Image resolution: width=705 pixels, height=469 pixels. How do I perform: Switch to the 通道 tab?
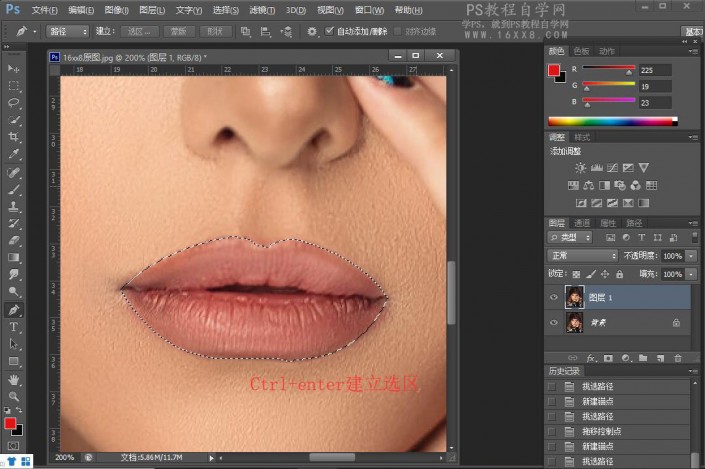point(582,223)
